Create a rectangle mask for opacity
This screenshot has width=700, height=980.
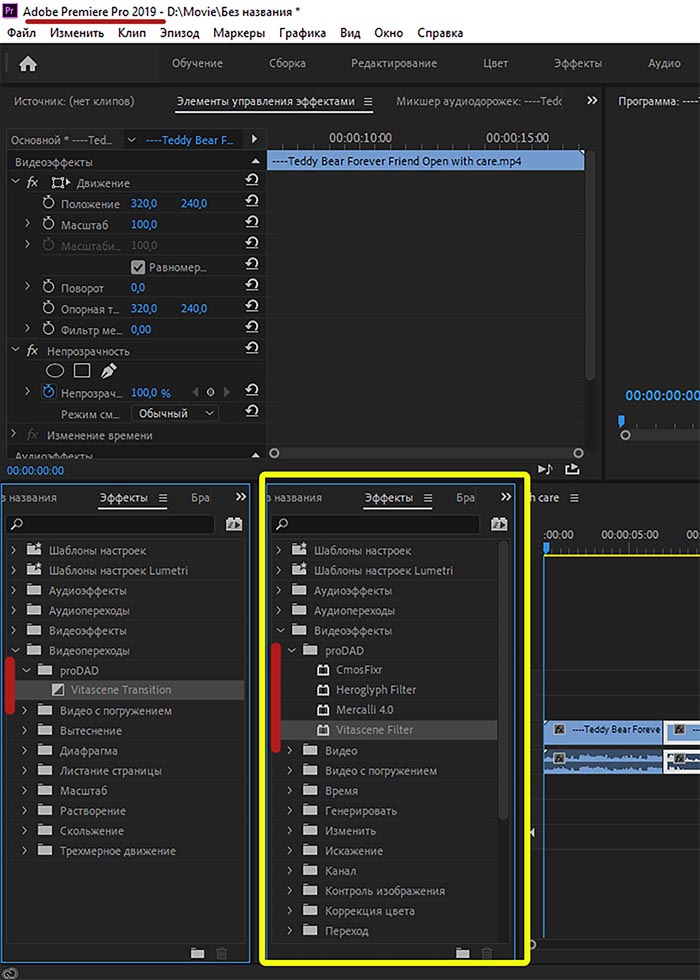coord(82,371)
